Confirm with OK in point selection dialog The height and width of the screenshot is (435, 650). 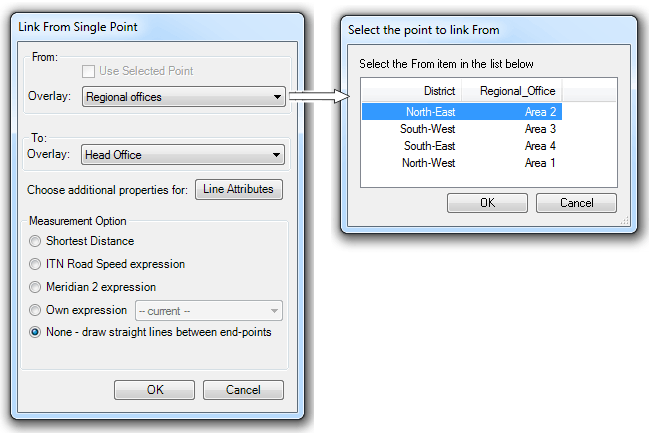[487, 203]
